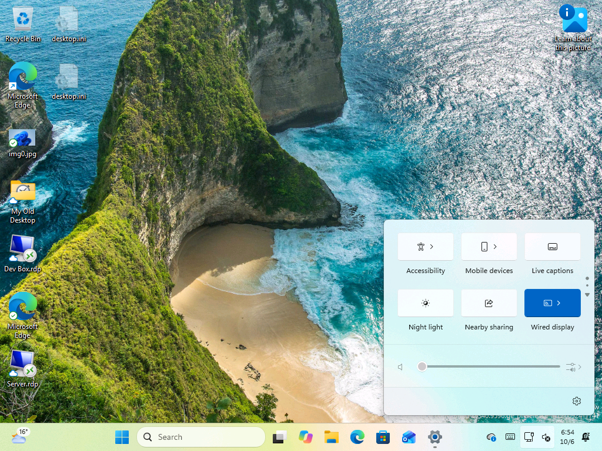Select the My Old Desktop folder
The height and width of the screenshot is (451, 602).
23,202
